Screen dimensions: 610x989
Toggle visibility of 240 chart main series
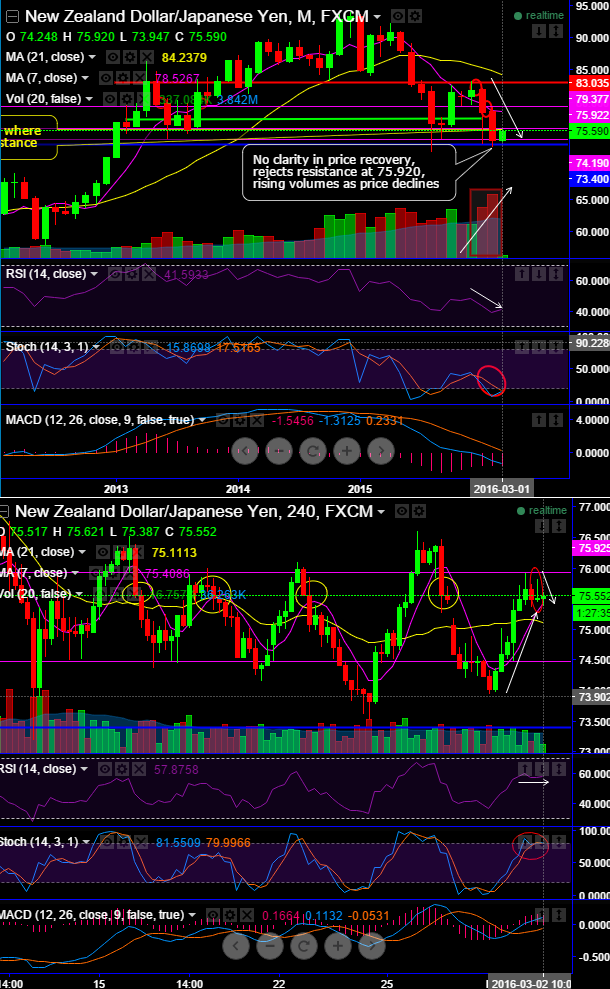402,512
